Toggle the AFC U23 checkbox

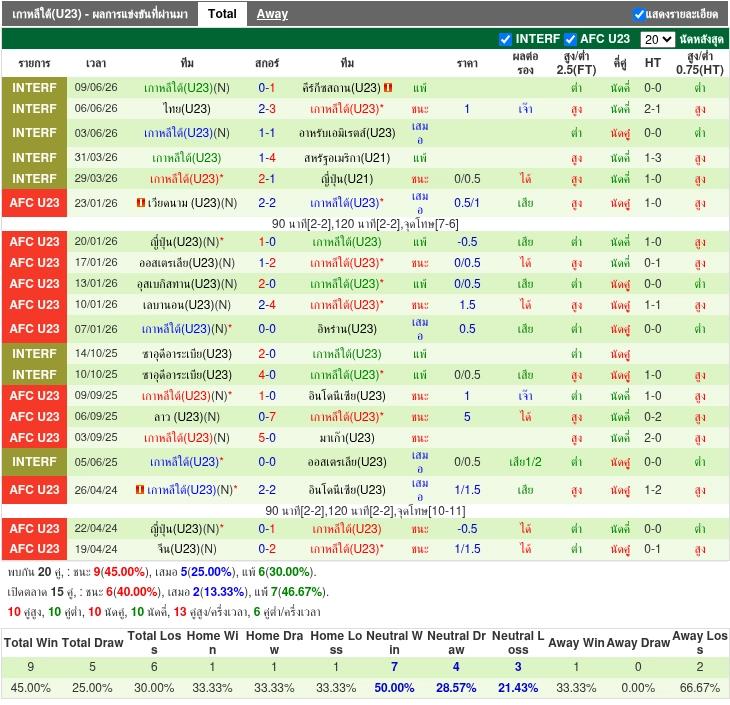tap(570, 39)
